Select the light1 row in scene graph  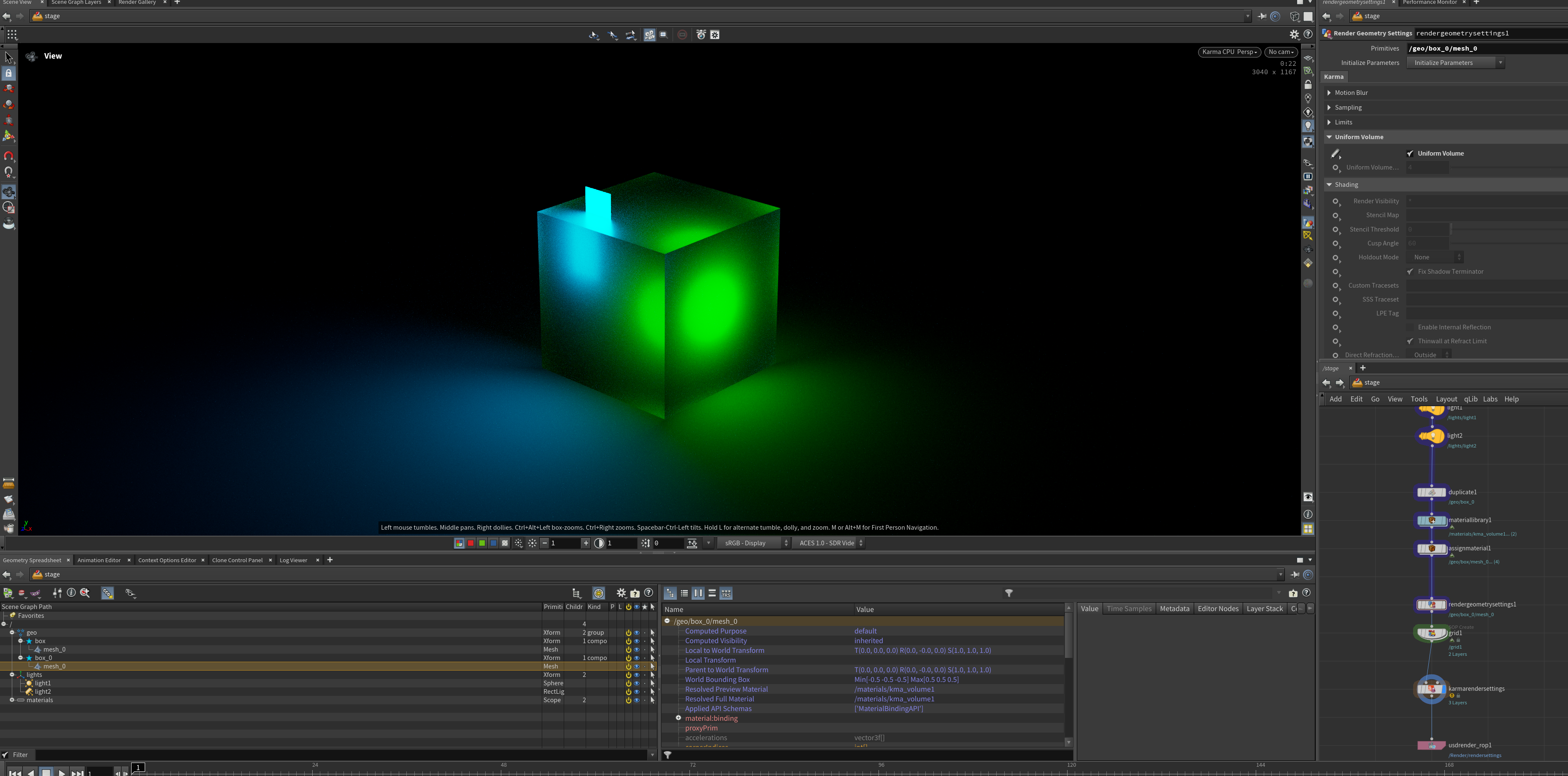(x=43, y=683)
